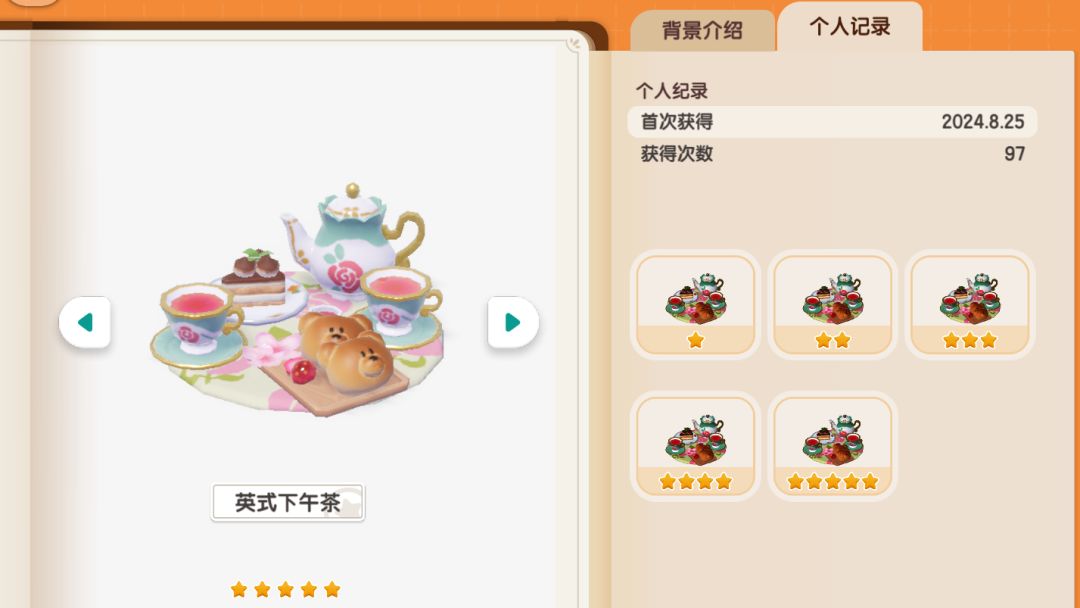Select the four-star tea set record

click(x=696, y=445)
